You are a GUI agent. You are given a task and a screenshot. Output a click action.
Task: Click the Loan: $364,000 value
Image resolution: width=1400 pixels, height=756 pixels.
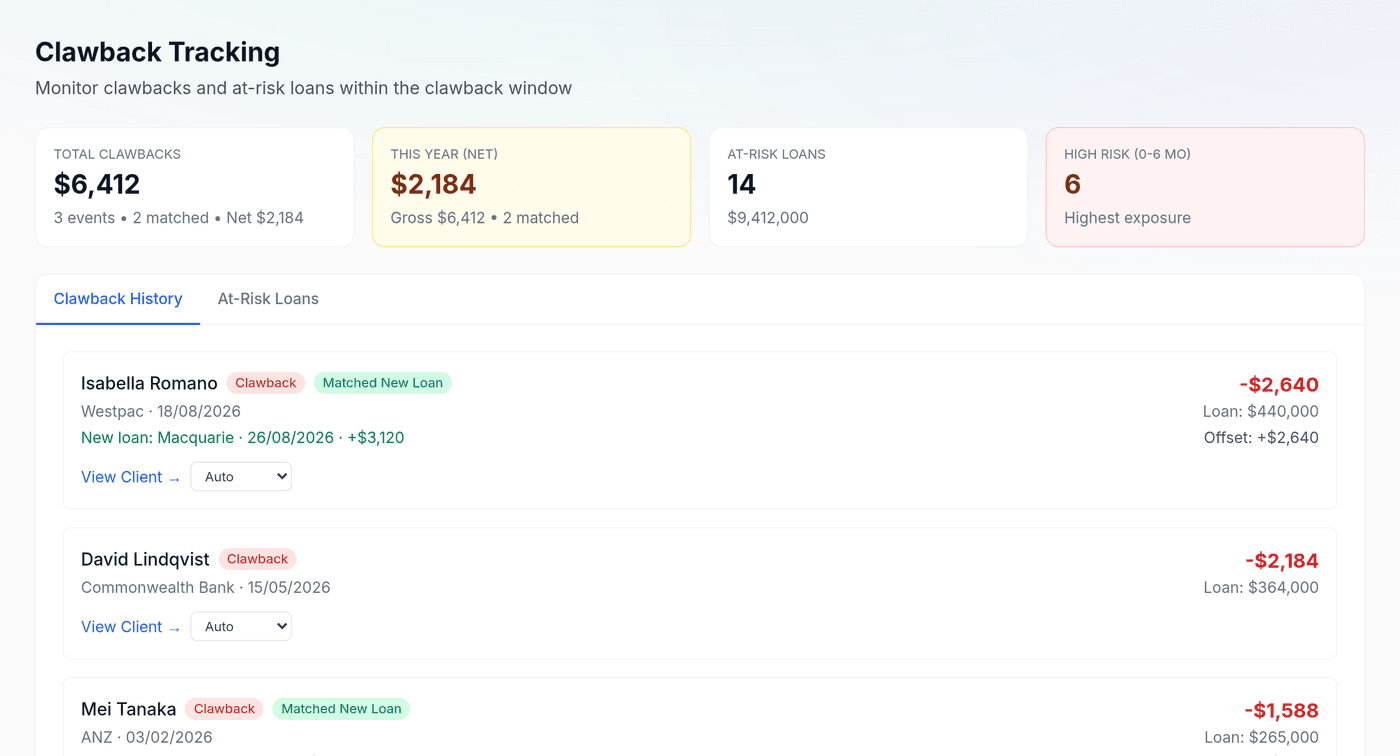[x=1261, y=587]
